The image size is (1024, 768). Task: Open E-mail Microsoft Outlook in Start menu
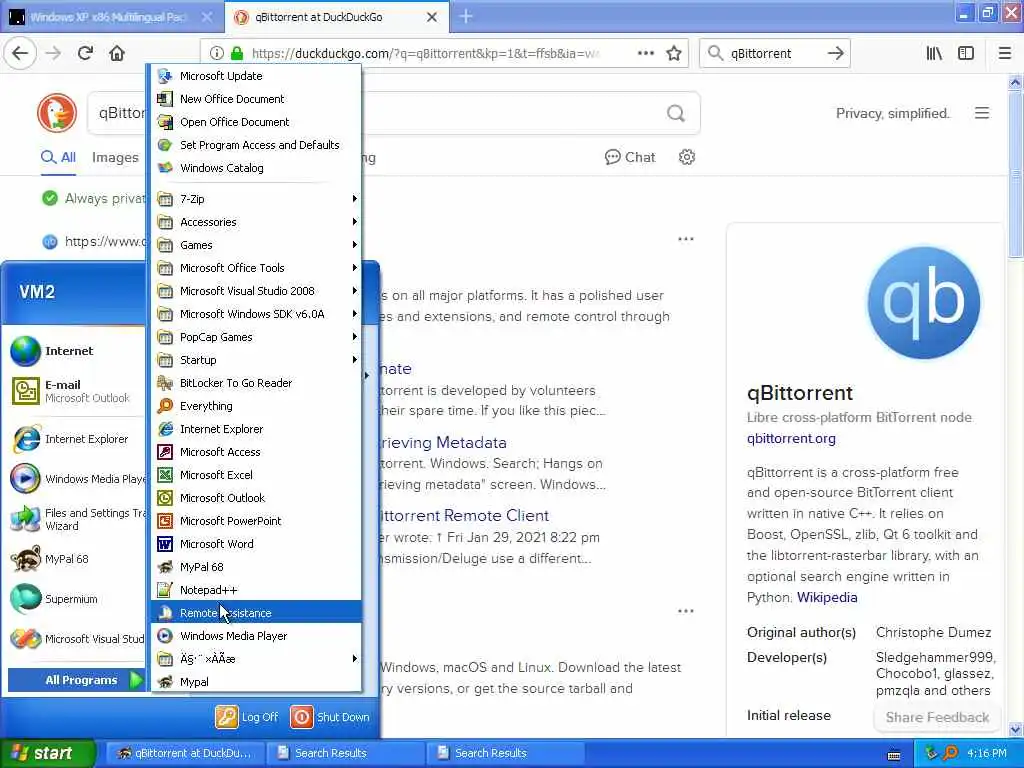[x=75, y=391]
